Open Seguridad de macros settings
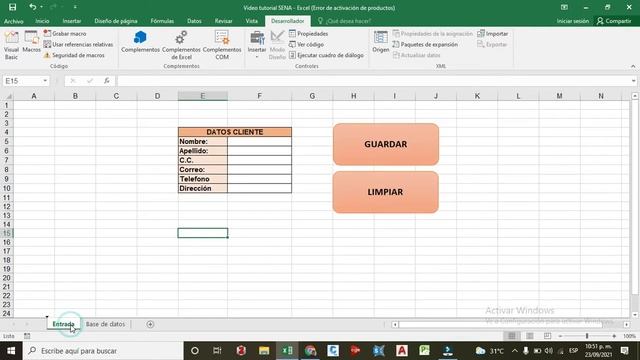This screenshot has width=640, height=360. pyautogui.click(x=74, y=55)
